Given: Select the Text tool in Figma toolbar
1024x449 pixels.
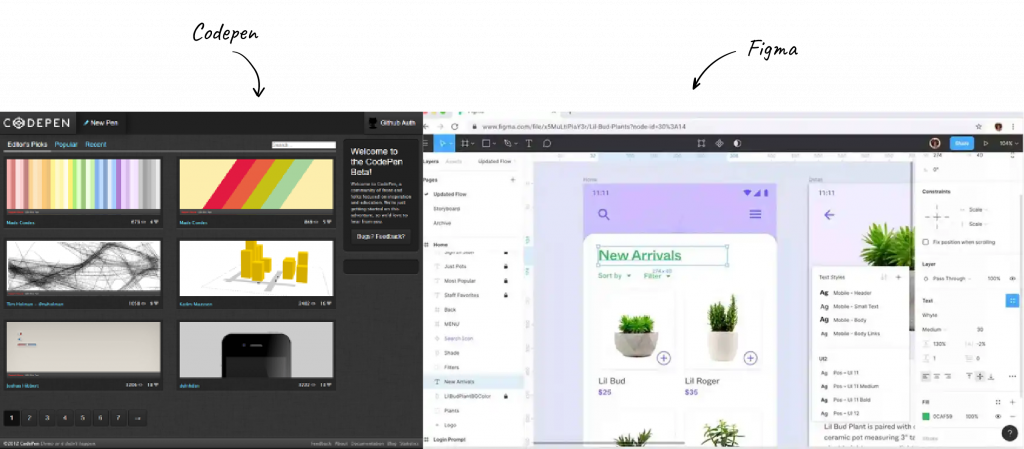Looking at the screenshot, I should pyautogui.click(x=528, y=143).
